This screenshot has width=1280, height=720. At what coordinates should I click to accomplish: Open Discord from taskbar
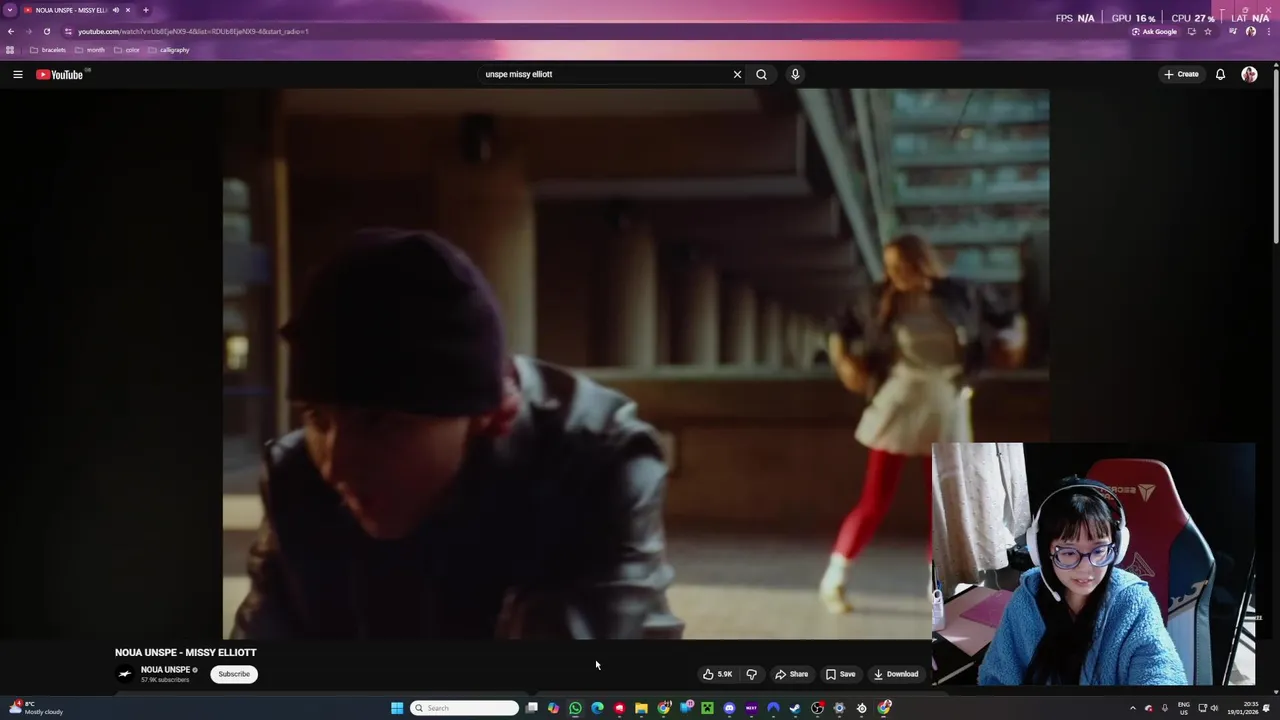(x=729, y=708)
